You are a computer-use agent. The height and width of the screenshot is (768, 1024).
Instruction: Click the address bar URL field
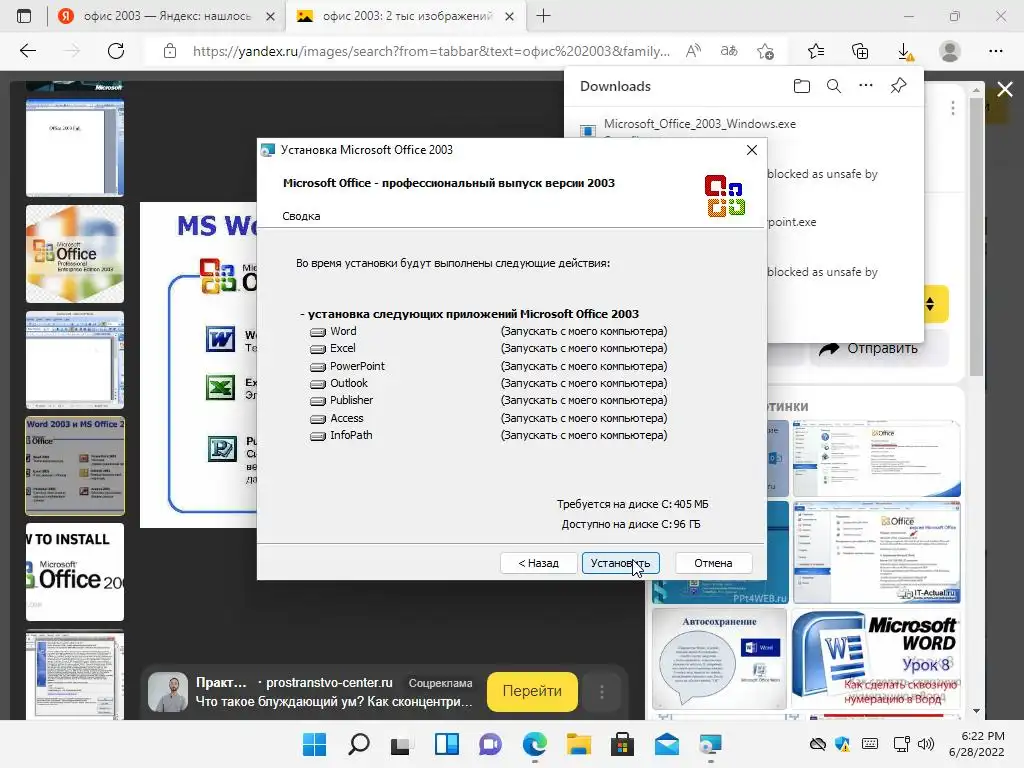431,51
